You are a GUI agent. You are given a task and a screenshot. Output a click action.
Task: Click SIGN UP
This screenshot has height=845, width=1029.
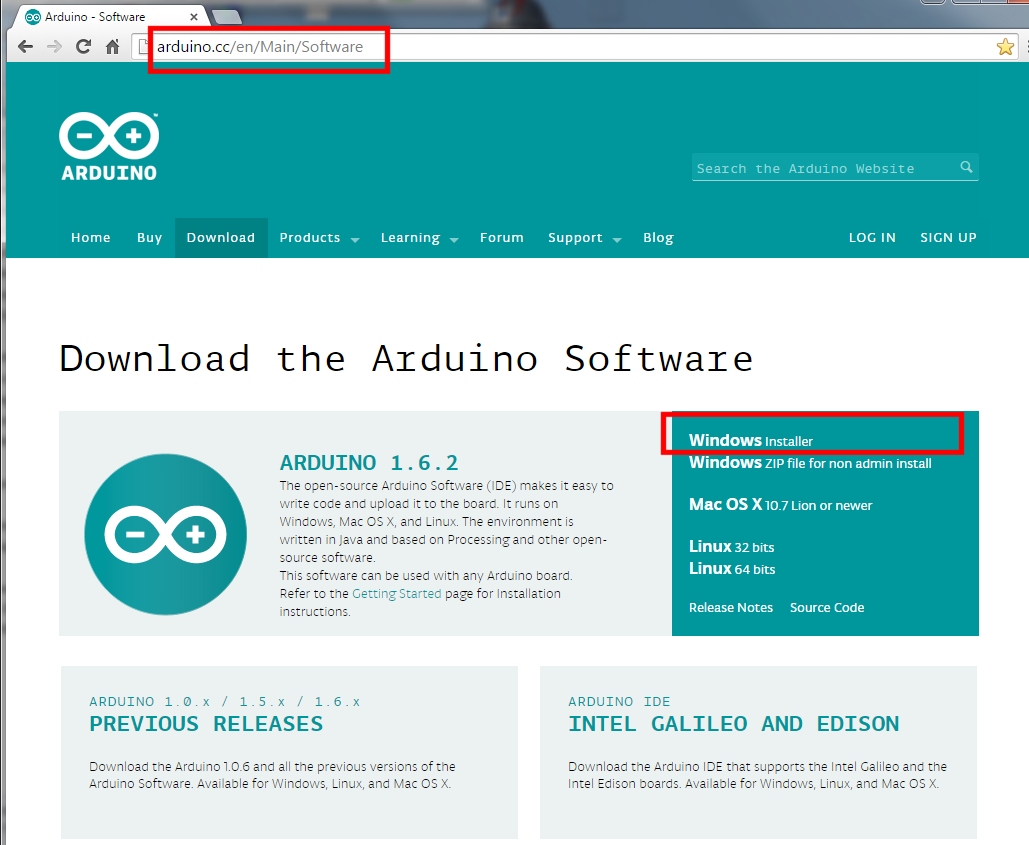pos(948,237)
